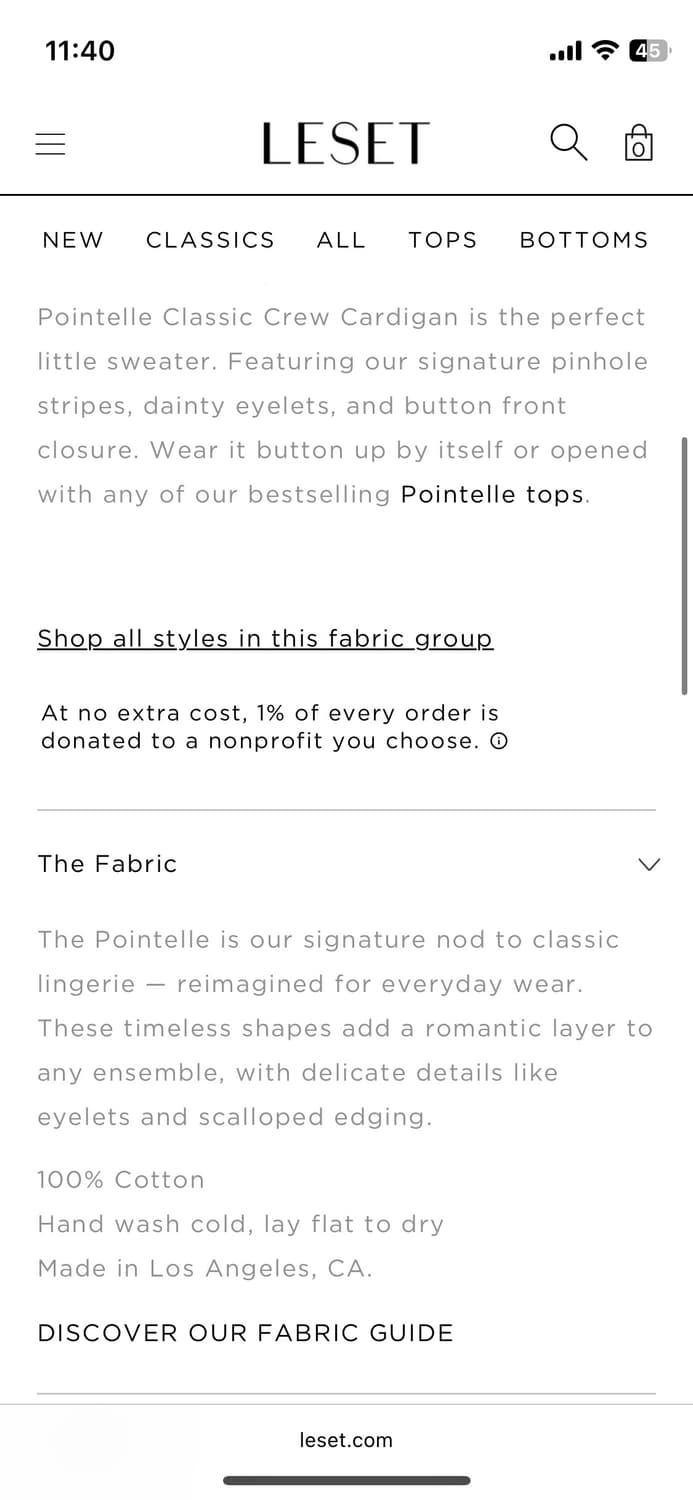Tap the cellular signal bars icon
Viewport: 693px width, 1500px height.
pos(566,51)
